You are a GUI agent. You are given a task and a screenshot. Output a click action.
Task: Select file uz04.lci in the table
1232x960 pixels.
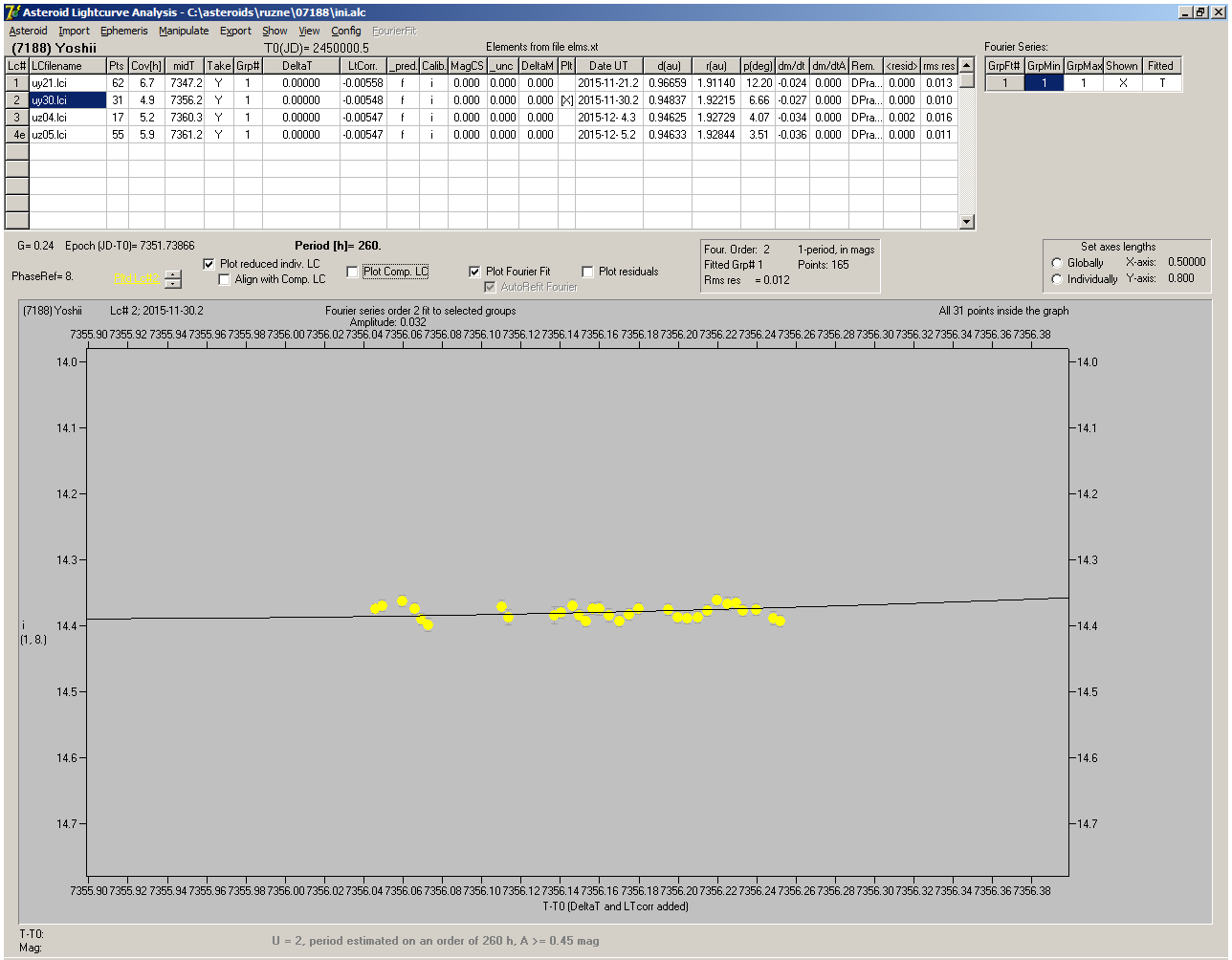[x=67, y=118]
